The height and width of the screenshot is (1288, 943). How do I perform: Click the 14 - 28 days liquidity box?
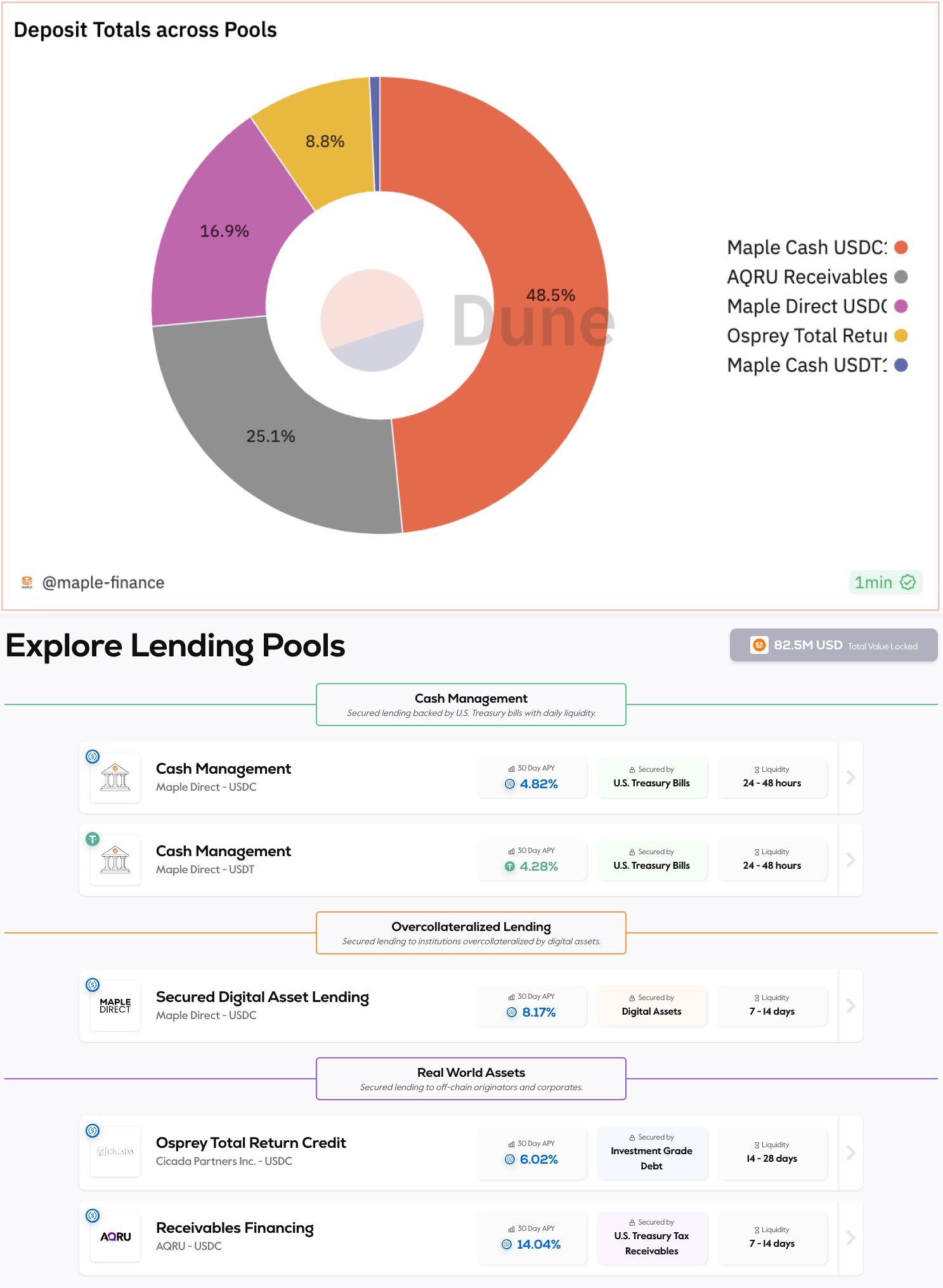tap(772, 1153)
